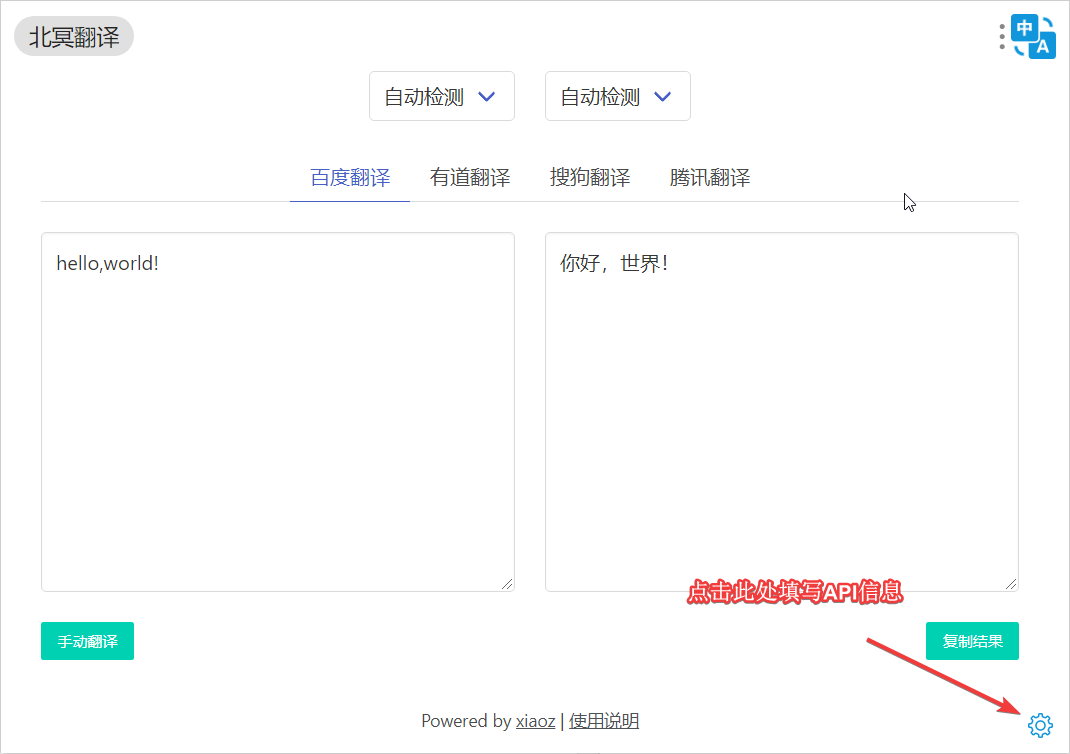Open the right 自动检测 target language dropdown
This screenshot has height=754, width=1070.
tap(617, 97)
